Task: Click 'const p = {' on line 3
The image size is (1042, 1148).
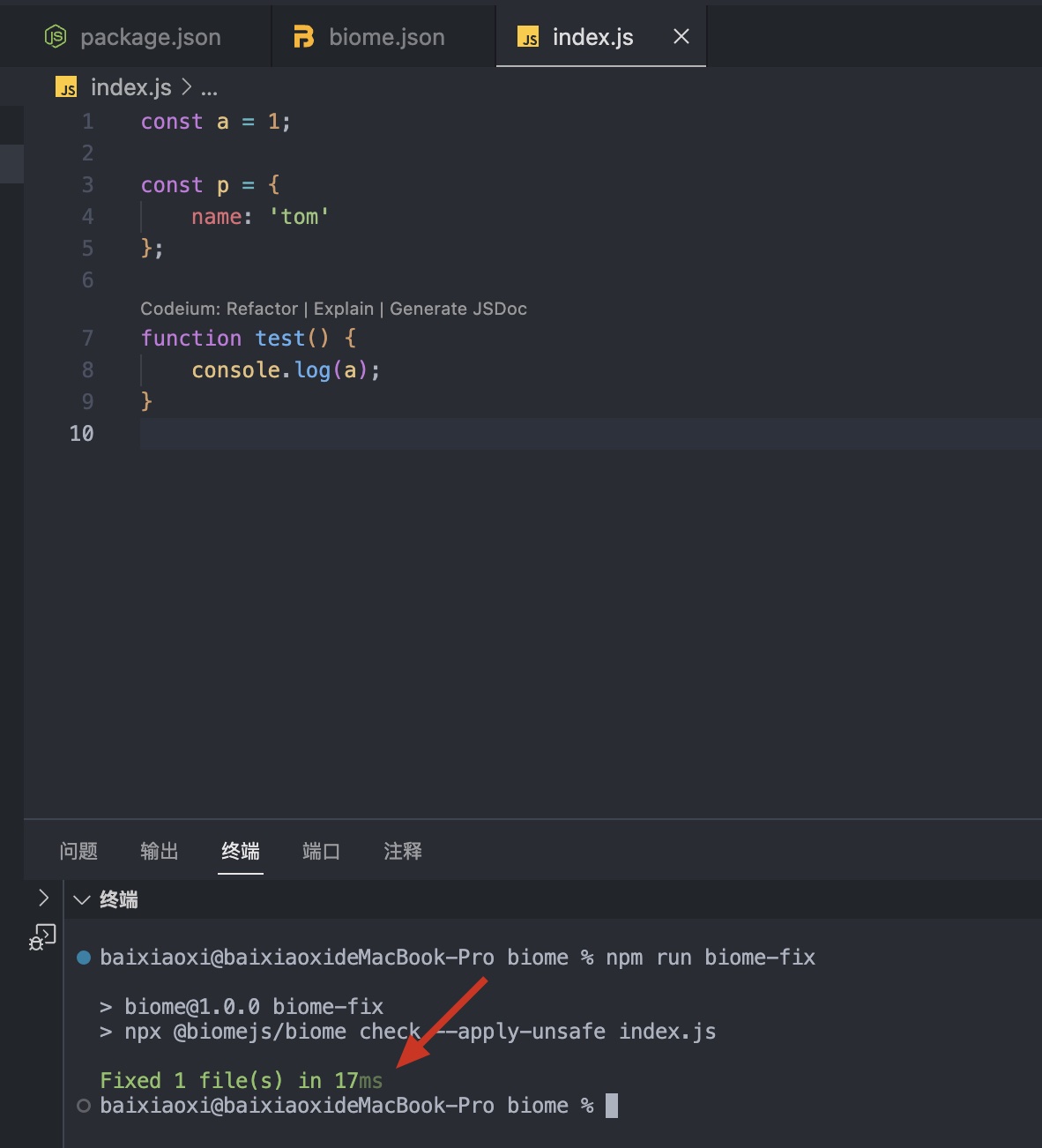Action: [210, 185]
